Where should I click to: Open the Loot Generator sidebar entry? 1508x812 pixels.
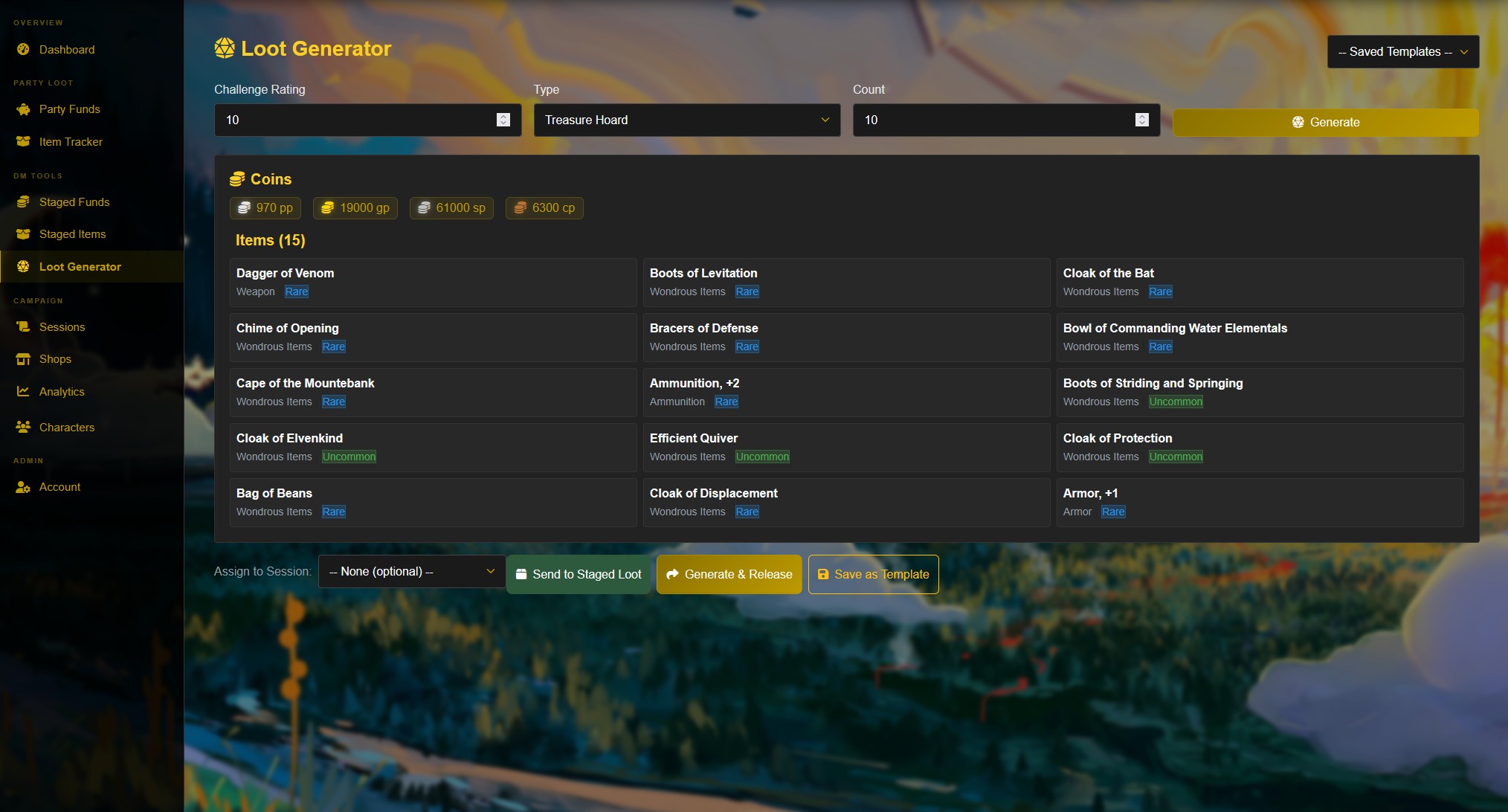point(80,267)
